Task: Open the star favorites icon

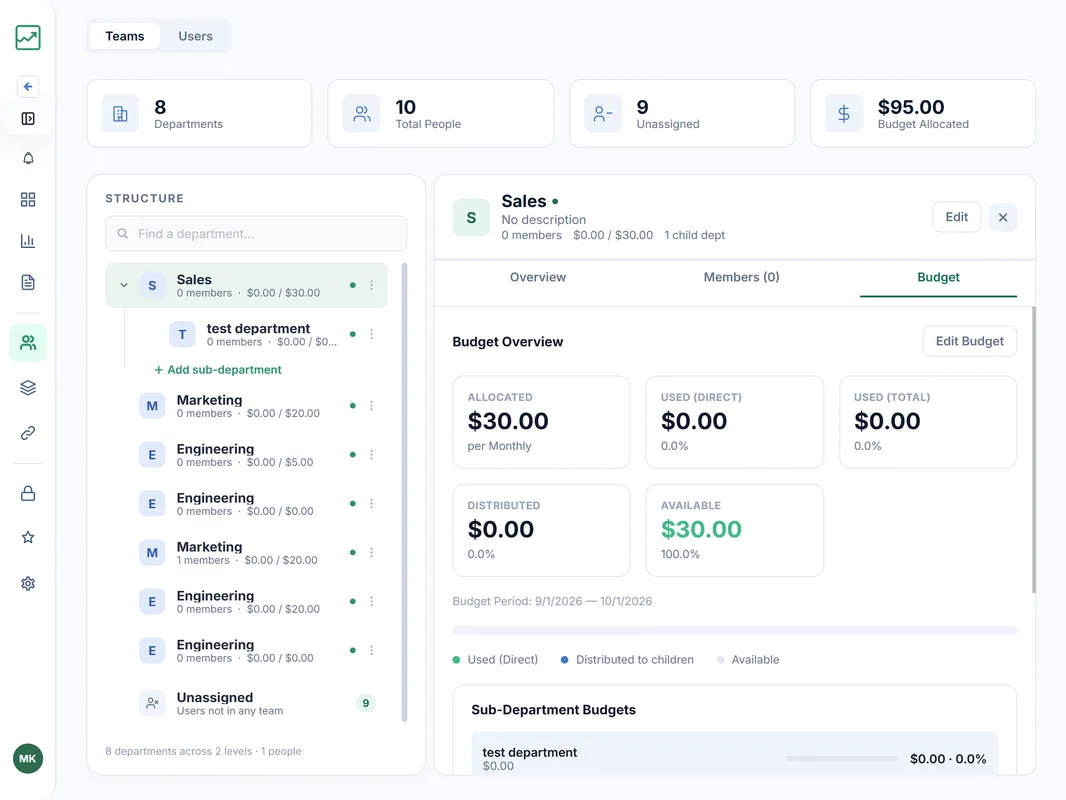Action: tap(28, 538)
